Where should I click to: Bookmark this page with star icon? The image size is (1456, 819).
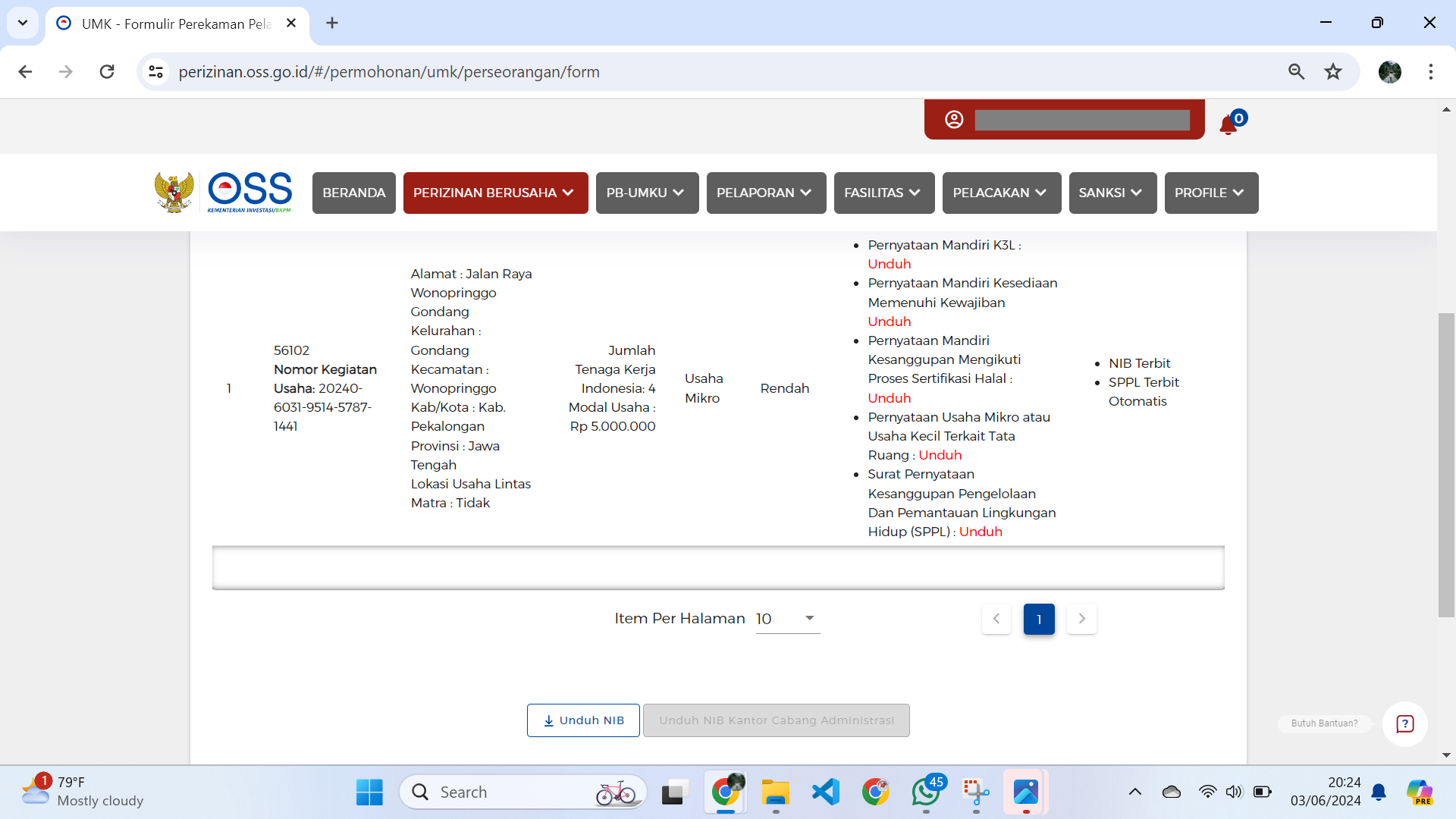1333,72
